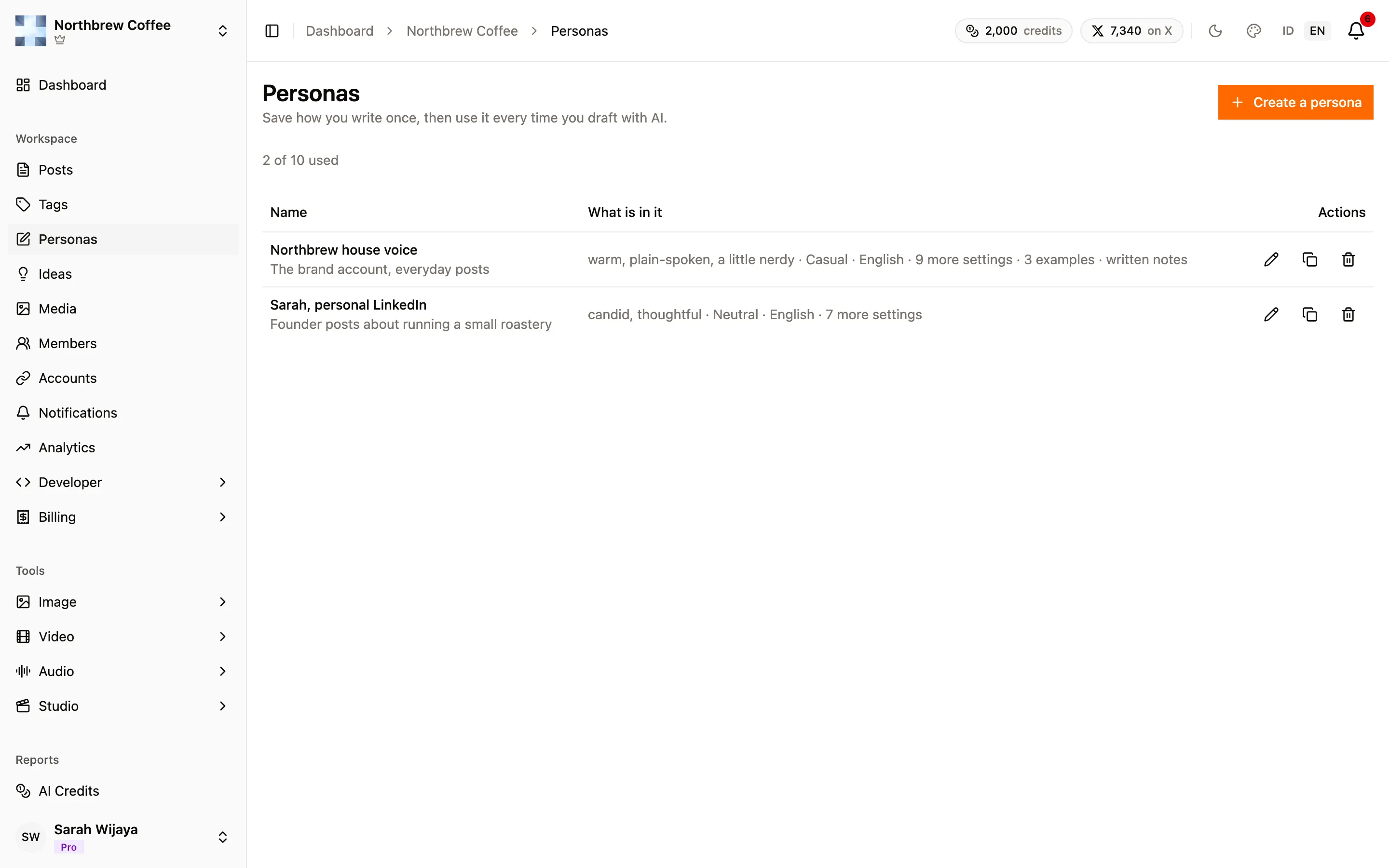The width and height of the screenshot is (1389, 868).
Task: Edit the Northbrew house voice persona
Action: coord(1271,259)
